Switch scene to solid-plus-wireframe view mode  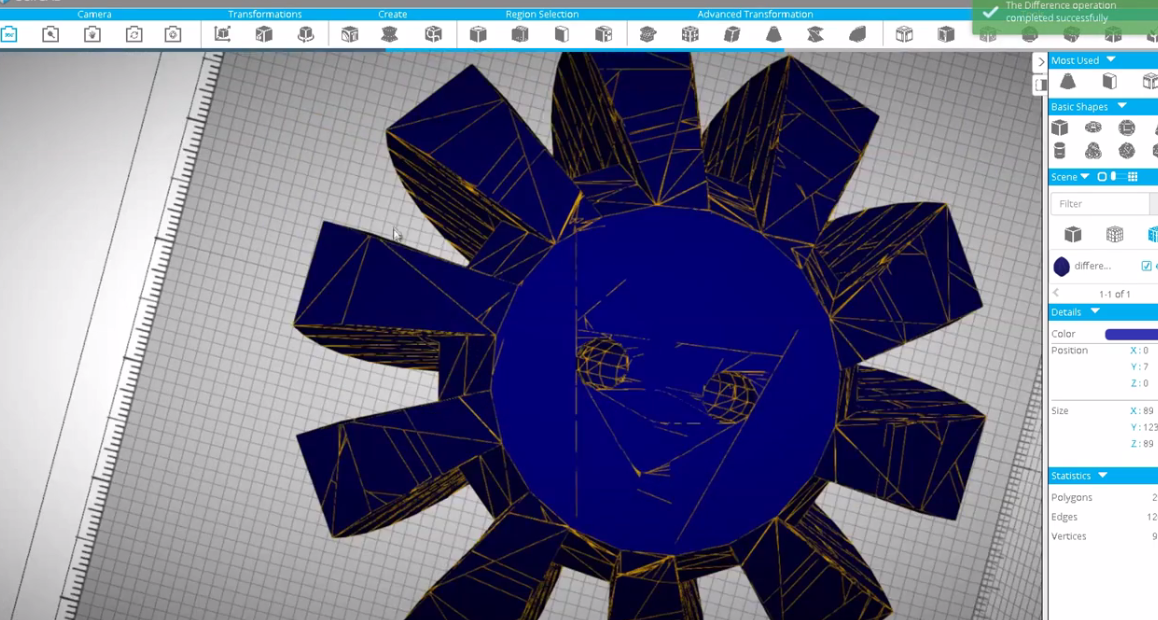[1114, 235]
